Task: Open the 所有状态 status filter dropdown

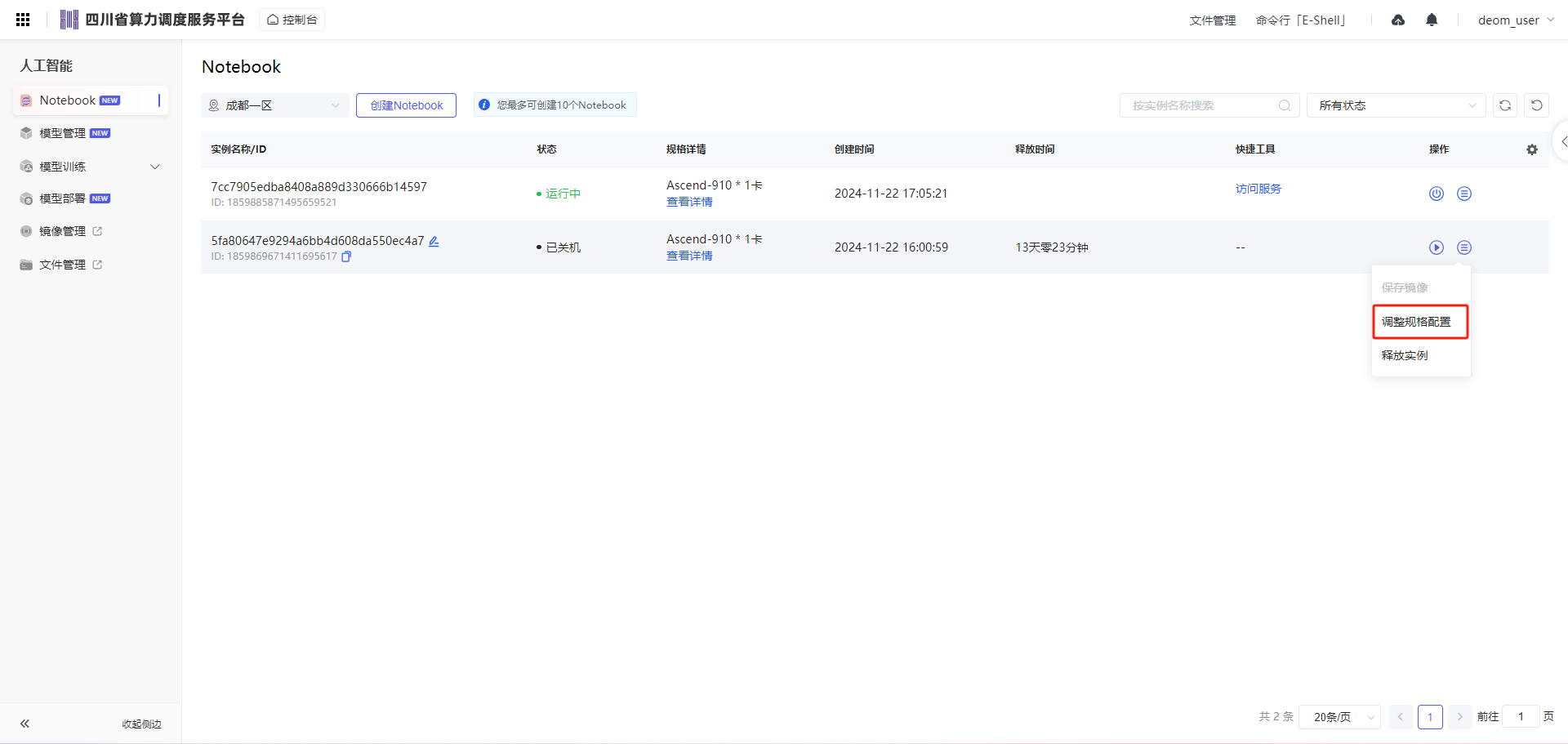Action: (1396, 105)
